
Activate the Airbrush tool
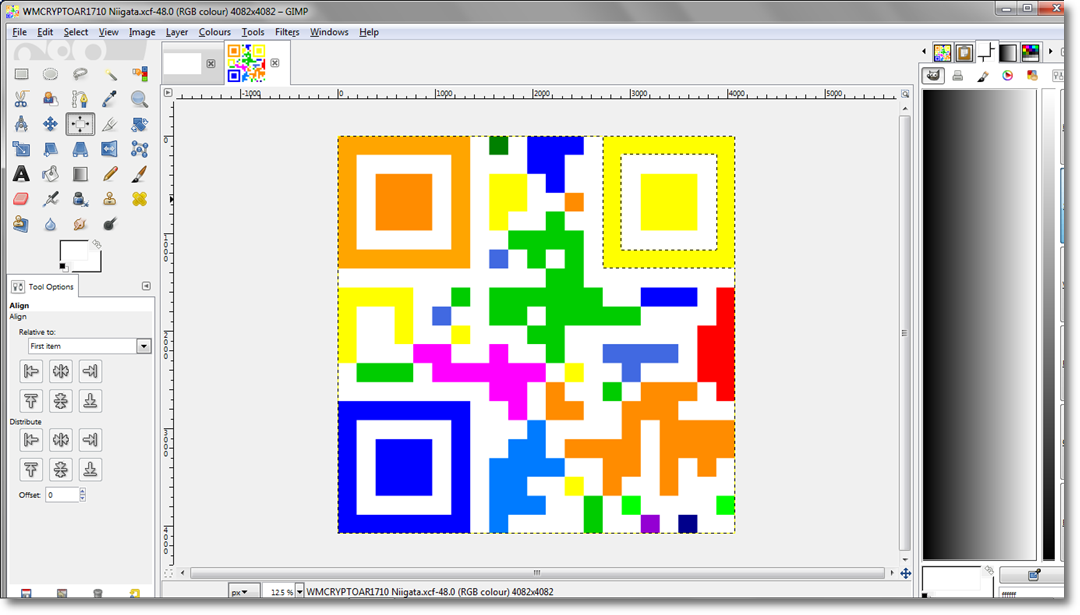tap(50, 199)
